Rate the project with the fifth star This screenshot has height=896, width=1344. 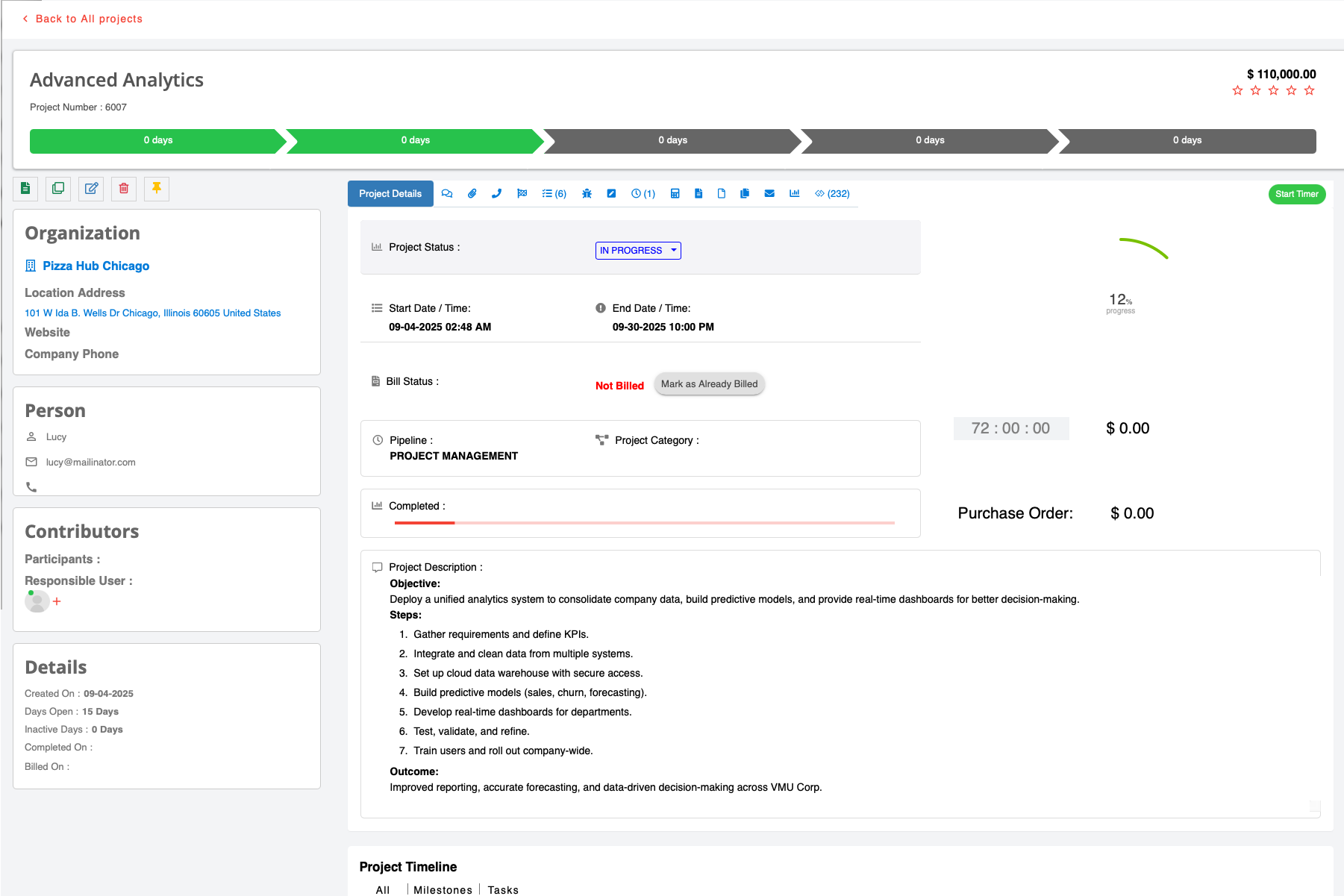(1309, 91)
